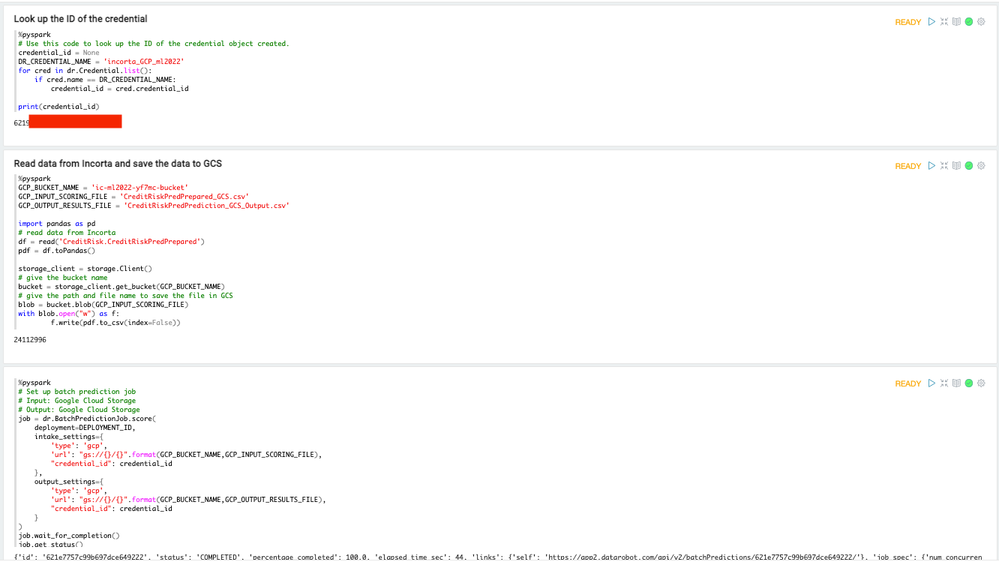The width and height of the screenshot is (999, 563).
Task: Toggle green check on credential lookup paragraph
Action: pyautogui.click(x=969, y=21)
